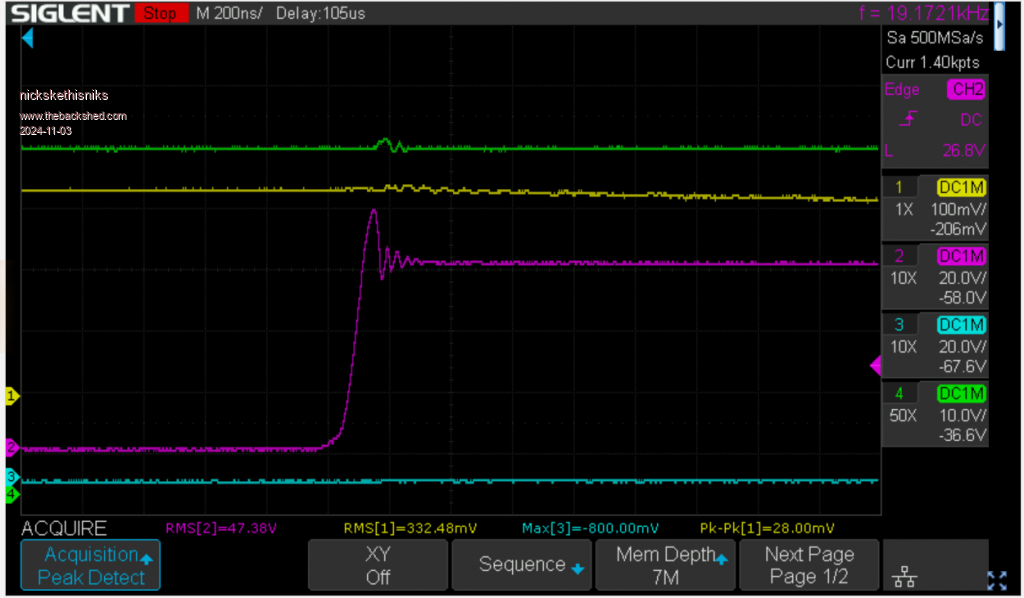
Task: Click the Delay:105us readout
Action: tap(320, 14)
